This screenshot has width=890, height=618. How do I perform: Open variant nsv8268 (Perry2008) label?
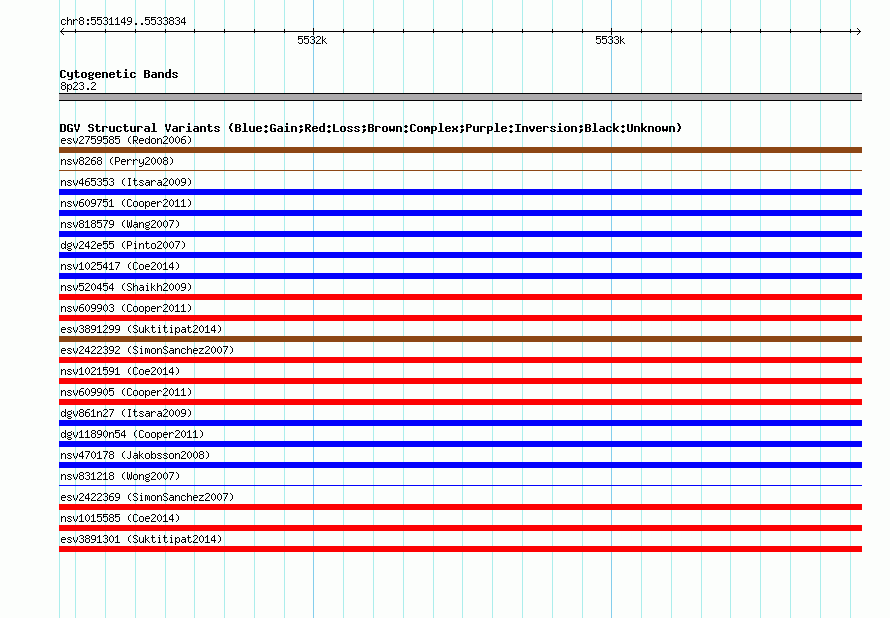(x=117, y=161)
